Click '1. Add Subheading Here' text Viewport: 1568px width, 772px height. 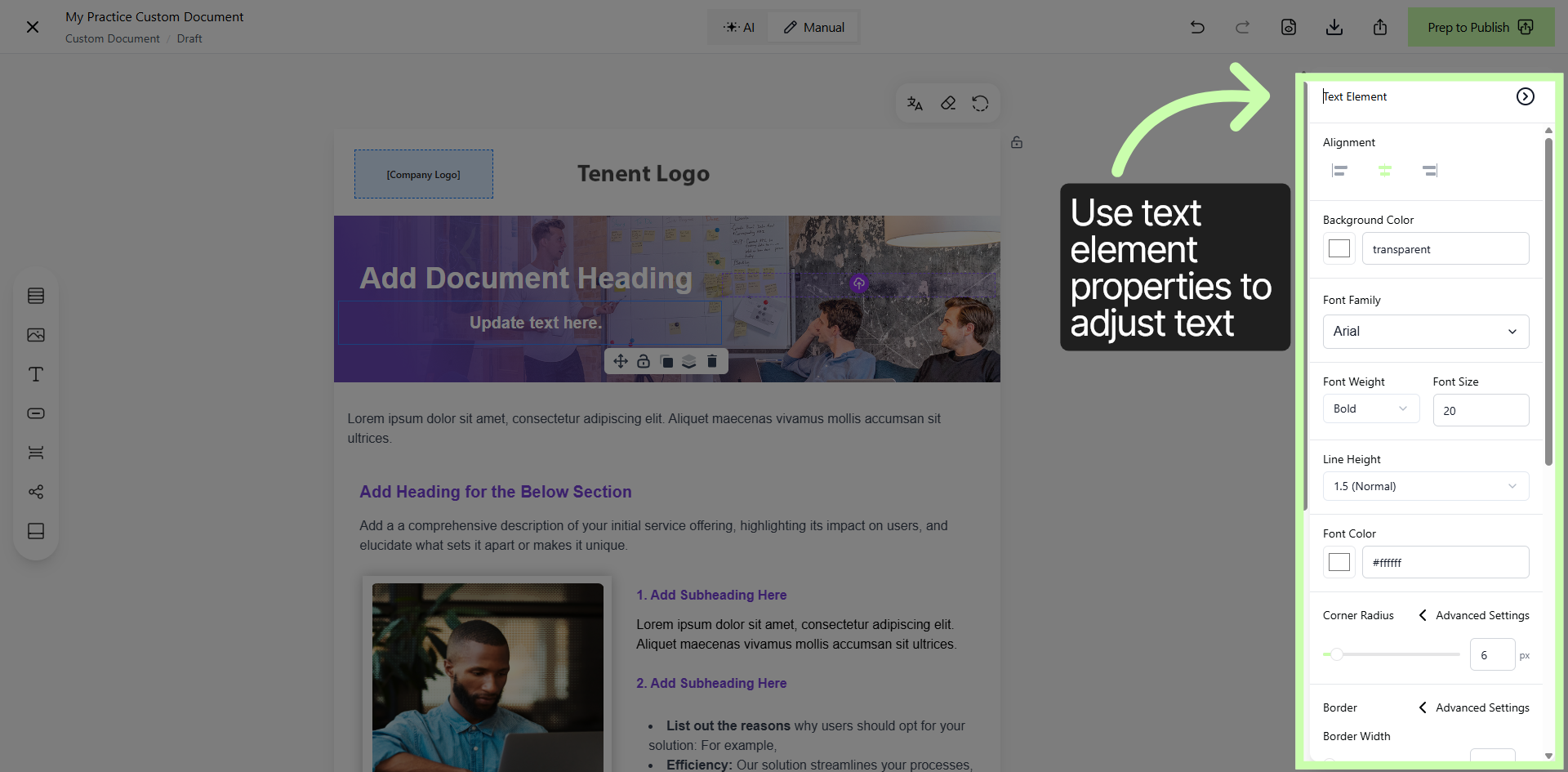(x=711, y=595)
